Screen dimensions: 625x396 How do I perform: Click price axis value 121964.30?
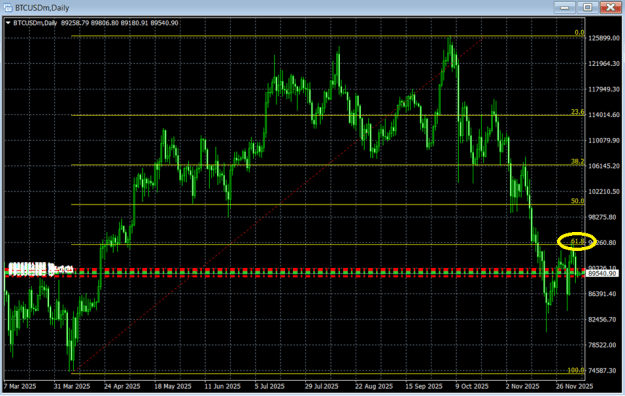click(604, 64)
